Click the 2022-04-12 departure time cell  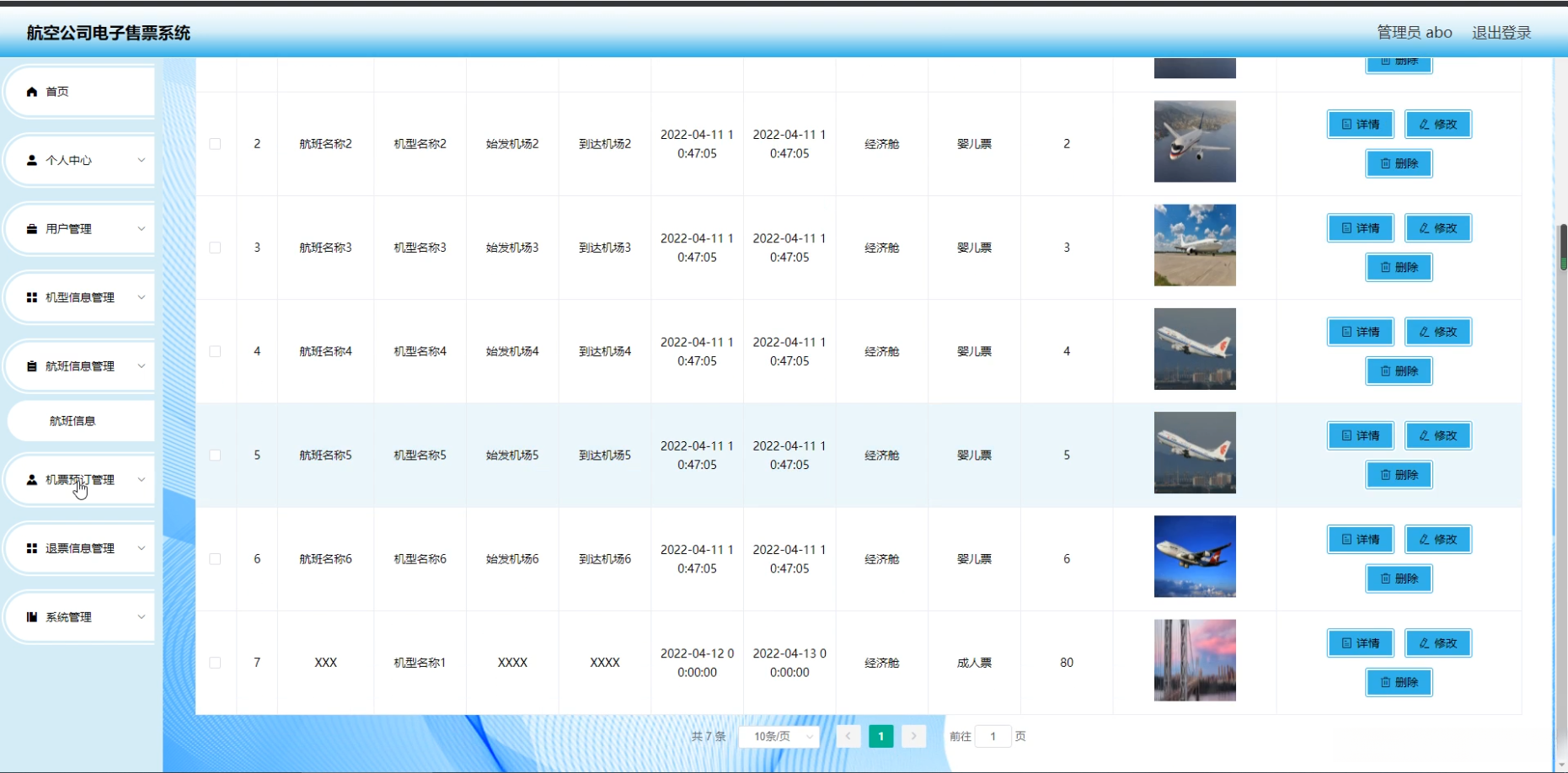click(698, 663)
